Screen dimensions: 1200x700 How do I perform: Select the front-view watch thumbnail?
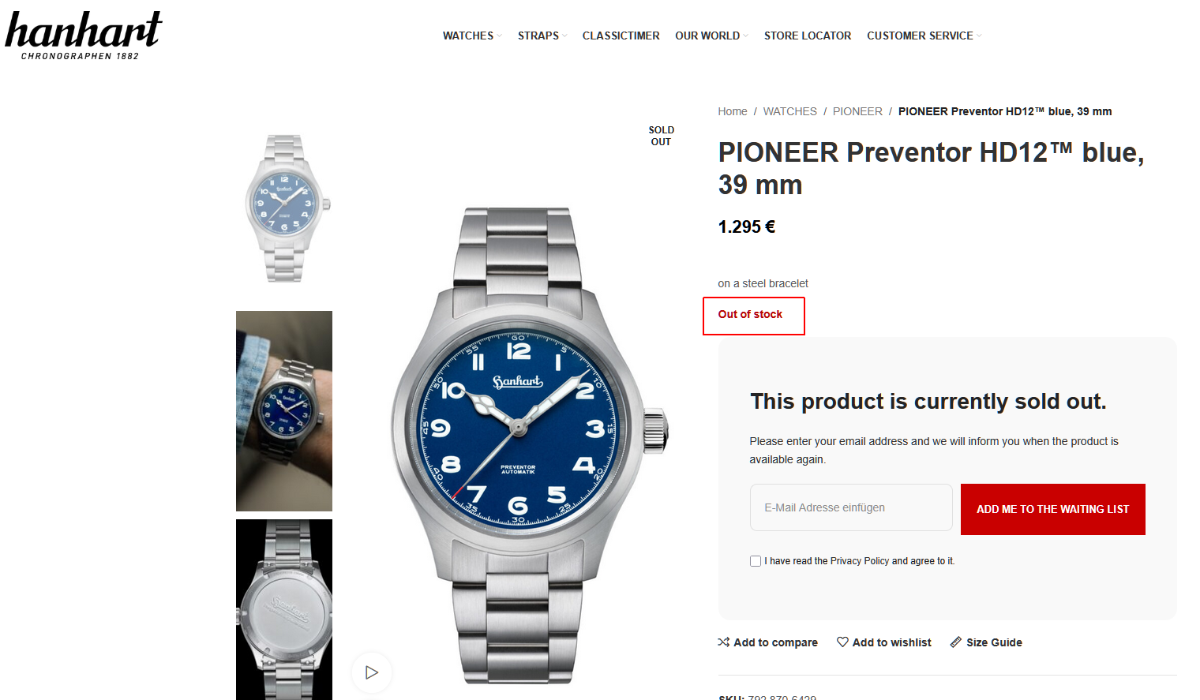(284, 207)
